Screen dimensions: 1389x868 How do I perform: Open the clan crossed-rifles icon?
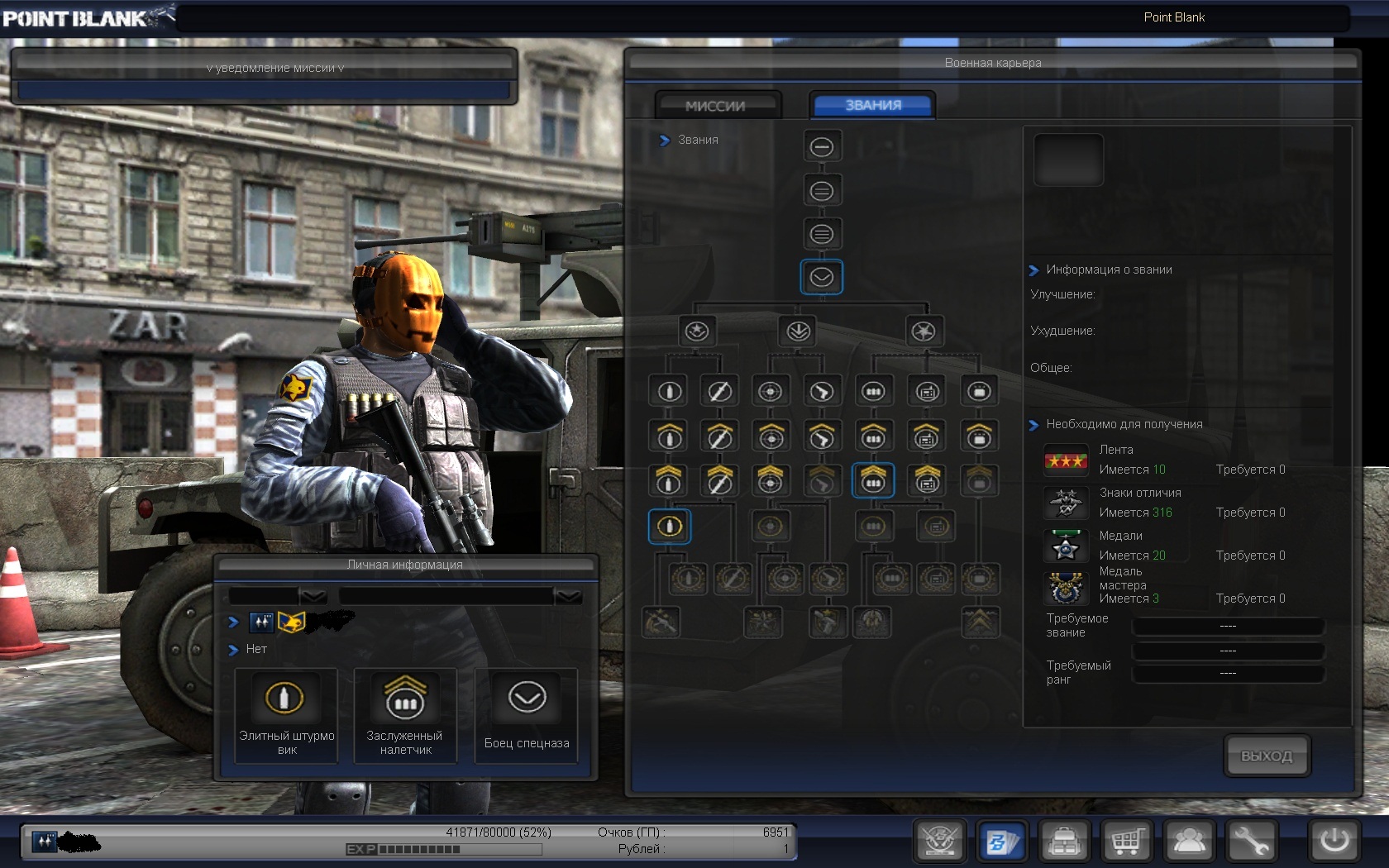point(939,842)
